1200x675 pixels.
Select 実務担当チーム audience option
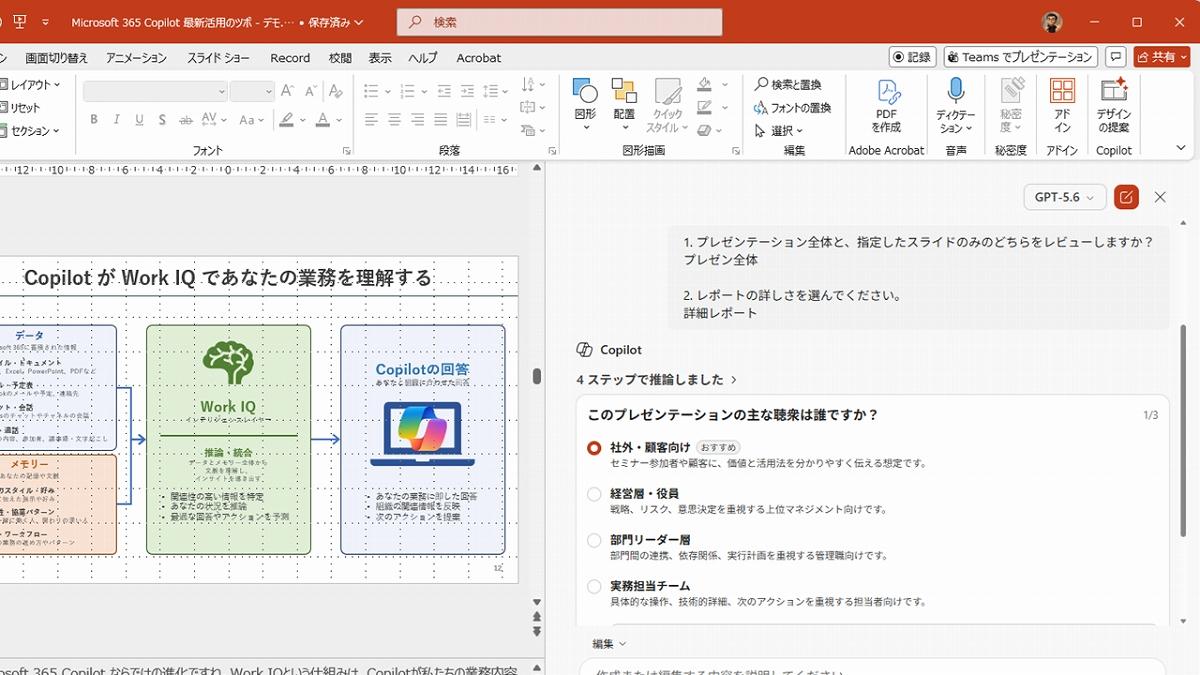(594, 586)
